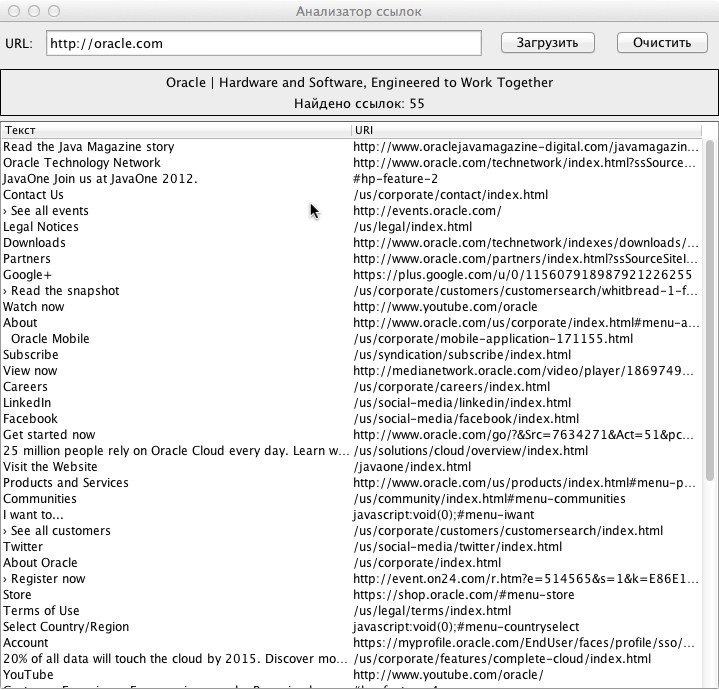Image resolution: width=719 pixels, height=690 pixels.
Task: Select the 'Facebook' row
Action: [352, 419]
